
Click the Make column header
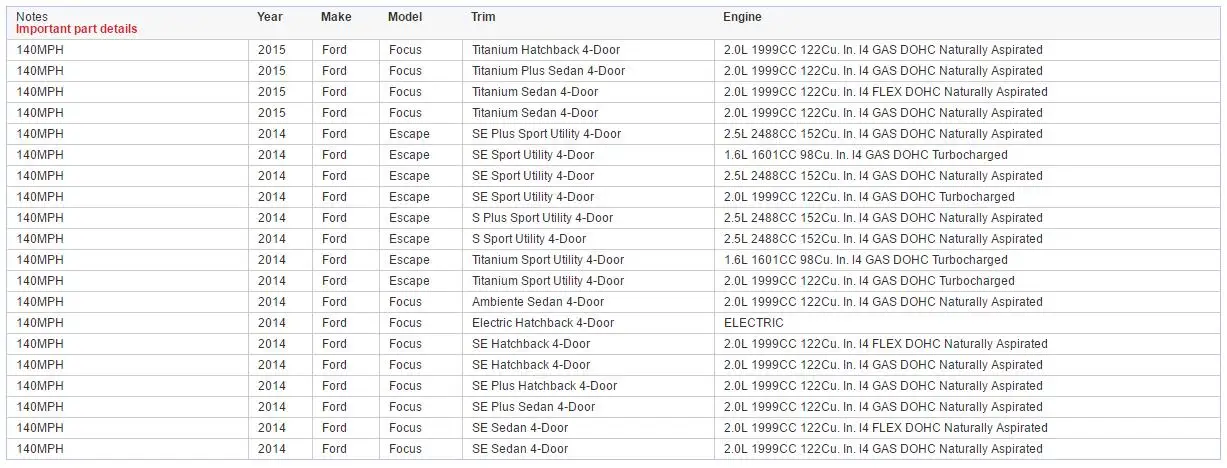[x=336, y=17]
